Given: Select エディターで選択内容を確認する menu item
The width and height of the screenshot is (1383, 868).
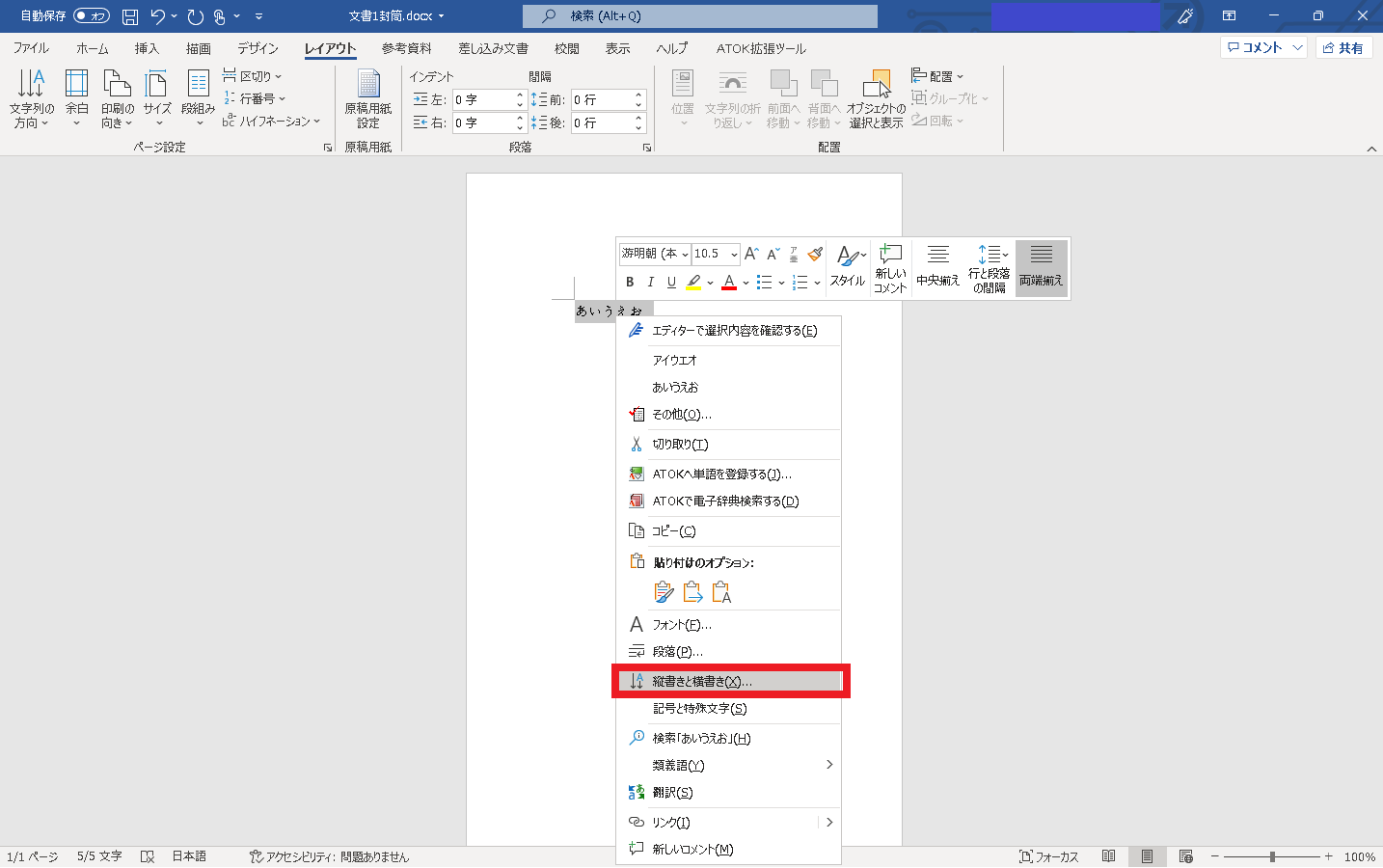Looking at the screenshot, I should (x=728, y=331).
